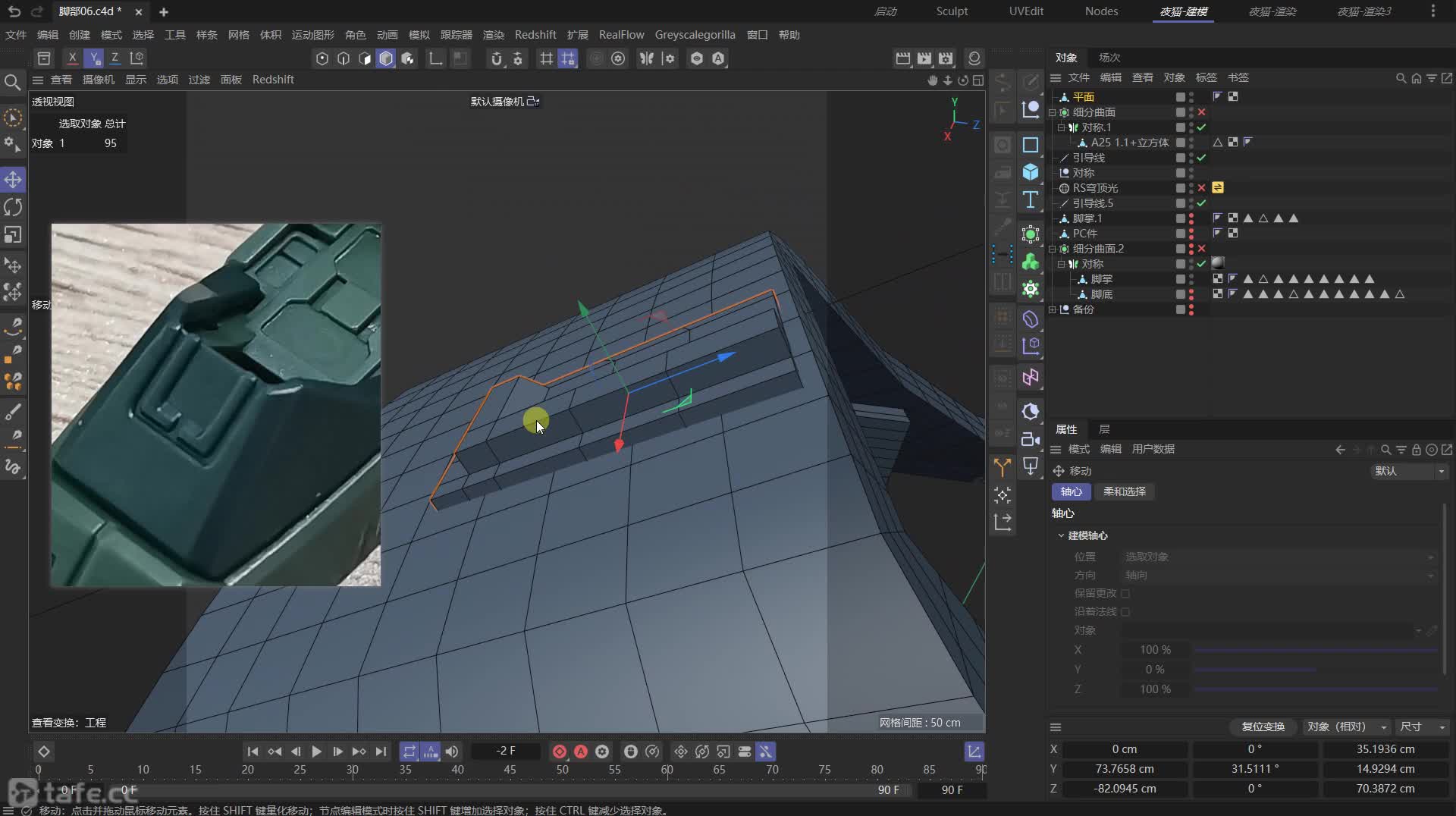Toggle 脚掌.1 visibility red dots
The image size is (1456, 816).
(x=1191, y=218)
